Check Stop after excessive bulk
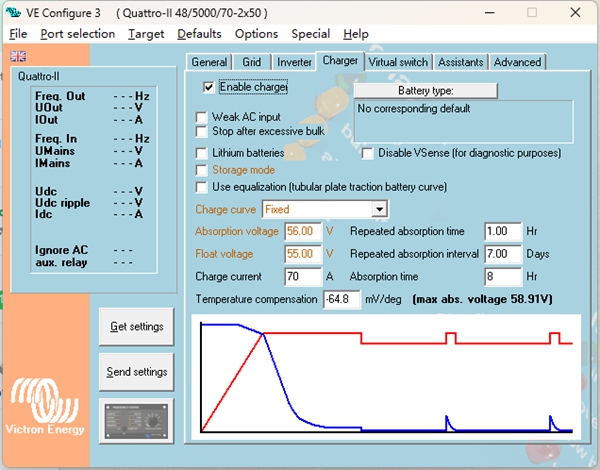The height and width of the screenshot is (470, 600). click(201, 132)
